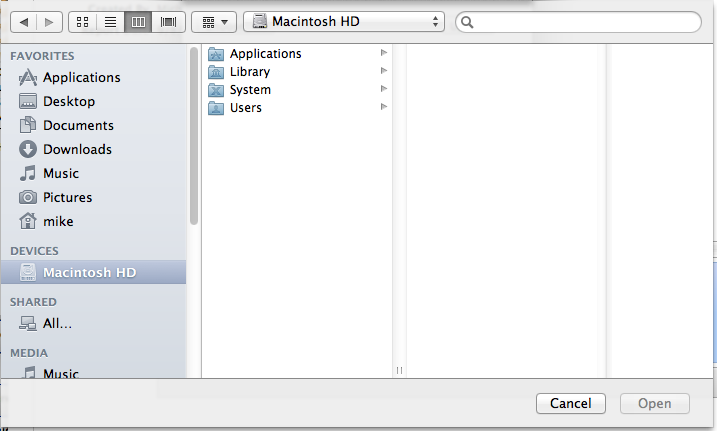Go back with the left arrow
Screen dimensions: 717x431
tap(24, 22)
